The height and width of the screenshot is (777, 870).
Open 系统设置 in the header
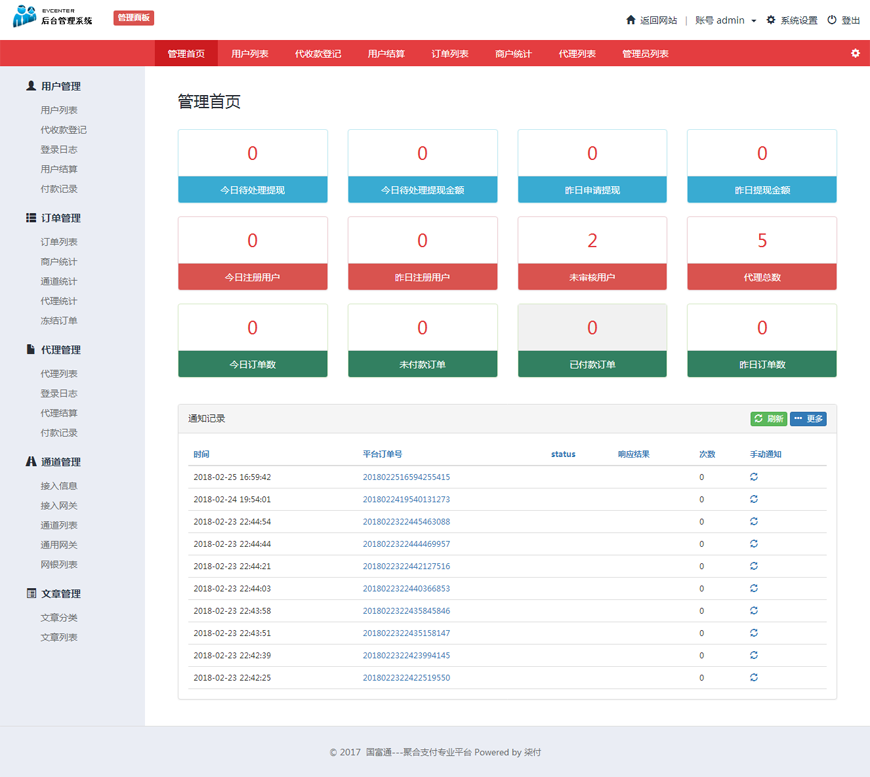(x=799, y=21)
